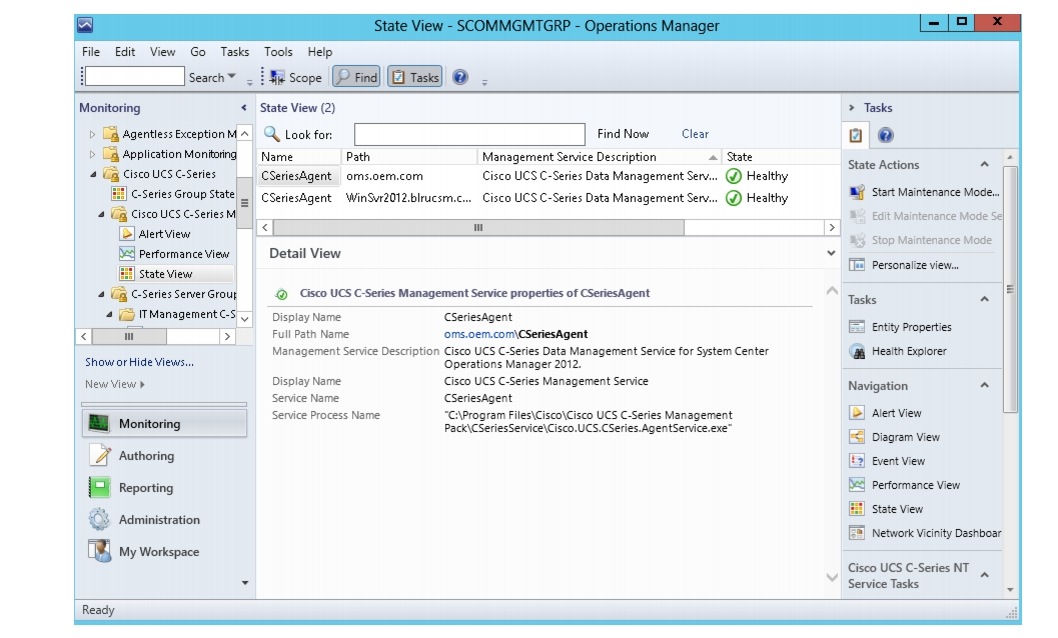This screenshot has height=638, width=1058.
Task: Collapse the Cisco UCS C-Series tree node
Action: click(x=92, y=174)
